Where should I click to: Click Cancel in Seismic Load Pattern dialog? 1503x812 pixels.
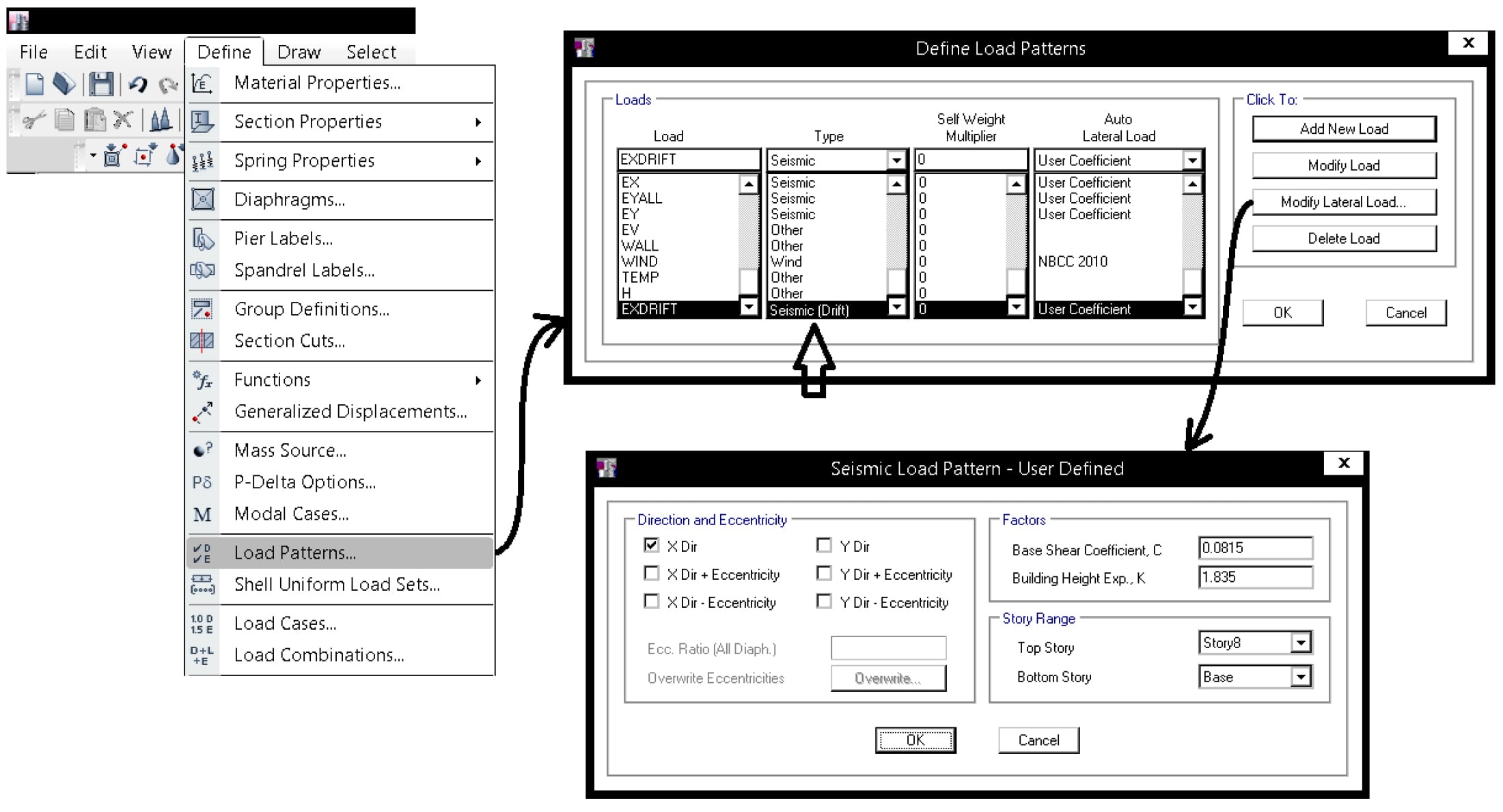[x=1038, y=740]
